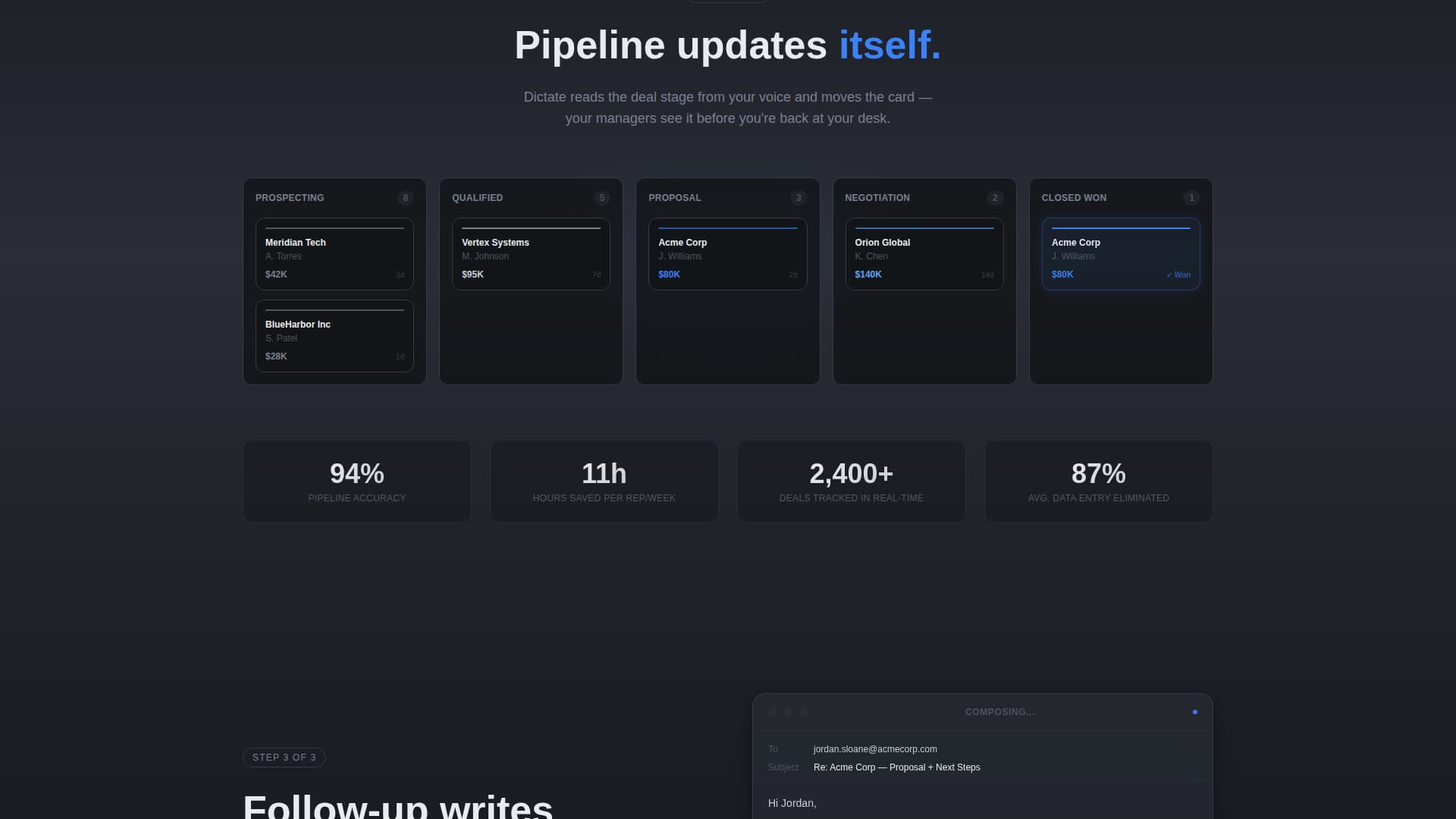Click the $95K amount on Vertex Systems

pos(472,275)
